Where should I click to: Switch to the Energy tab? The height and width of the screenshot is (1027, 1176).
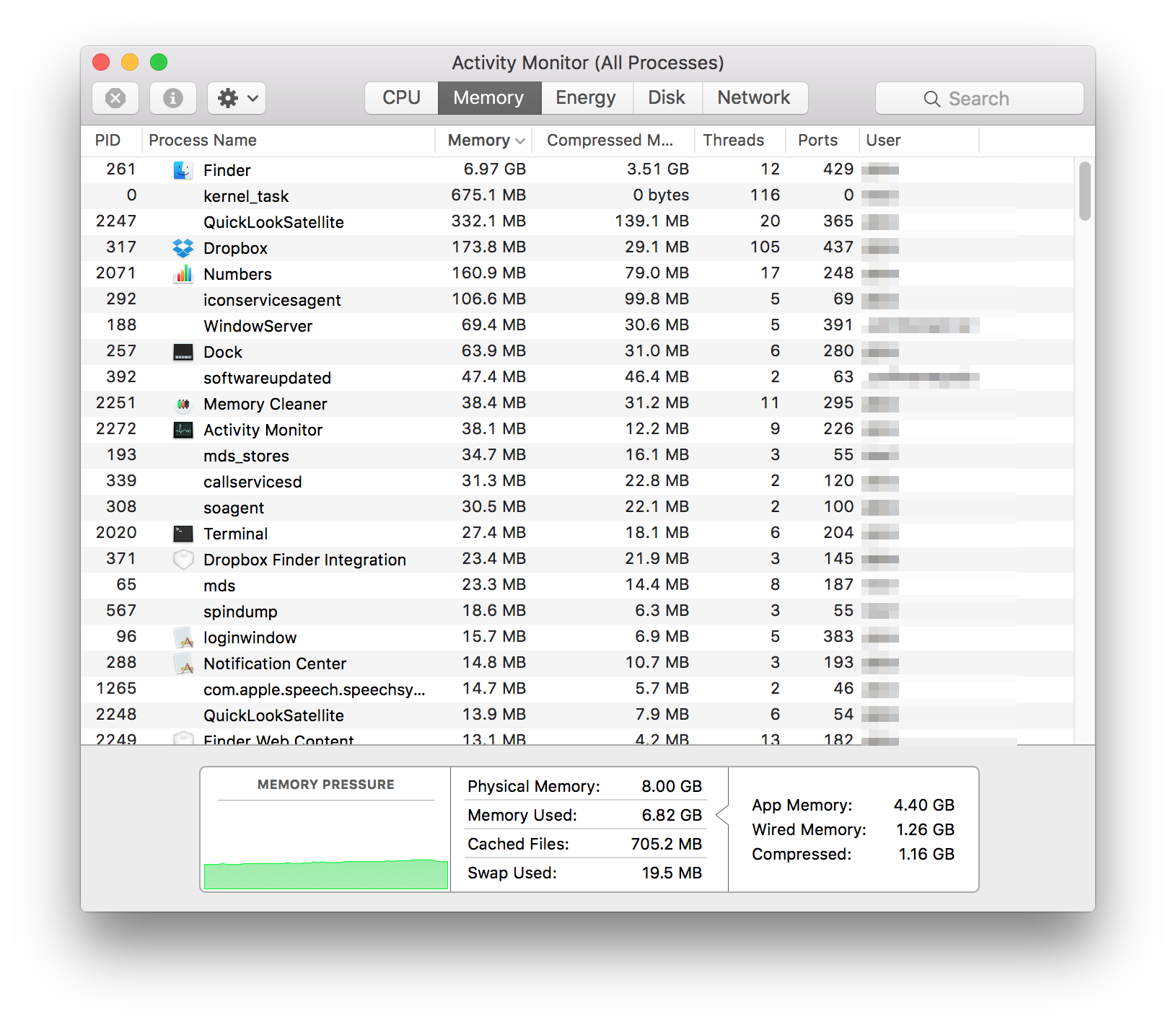[x=586, y=98]
